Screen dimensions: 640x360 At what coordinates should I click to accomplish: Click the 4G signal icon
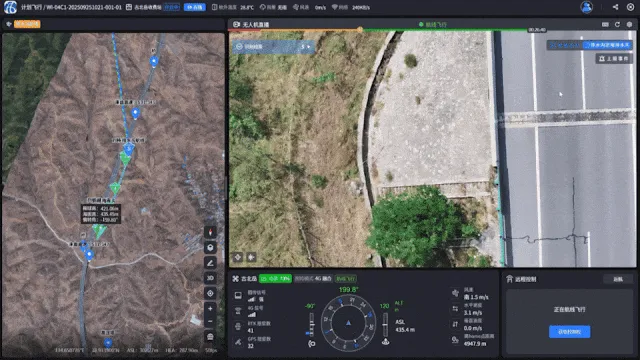[238, 311]
